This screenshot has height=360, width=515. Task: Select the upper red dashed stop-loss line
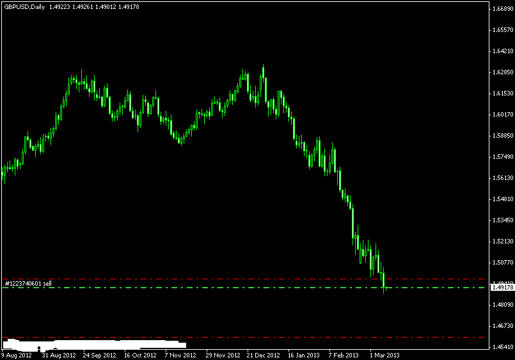[x=244, y=279]
